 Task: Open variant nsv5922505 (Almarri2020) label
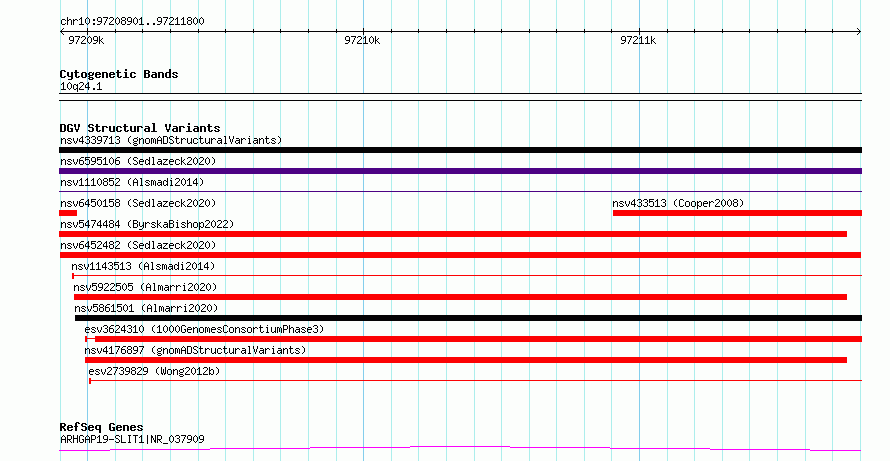tap(145, 287)
